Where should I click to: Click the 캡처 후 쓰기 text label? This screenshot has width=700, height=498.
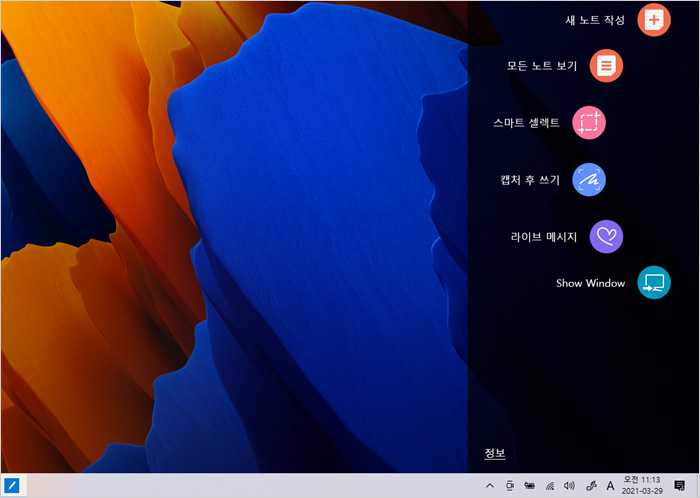(530, 180)
